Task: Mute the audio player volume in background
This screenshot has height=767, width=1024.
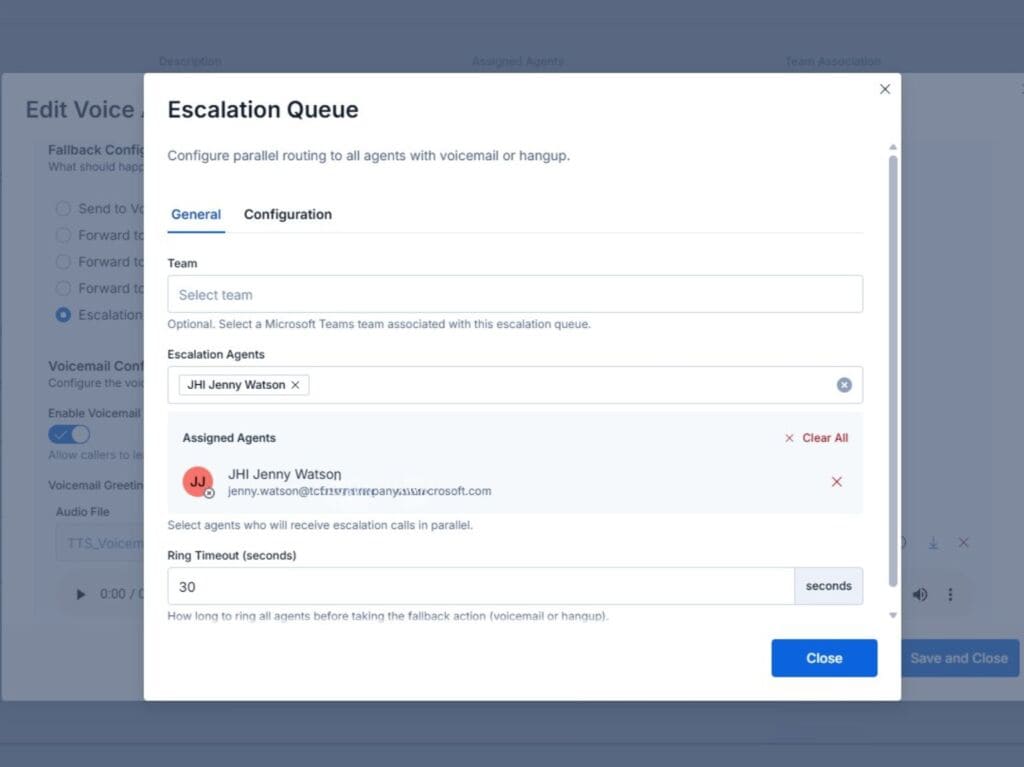Action: pos(920,595)
